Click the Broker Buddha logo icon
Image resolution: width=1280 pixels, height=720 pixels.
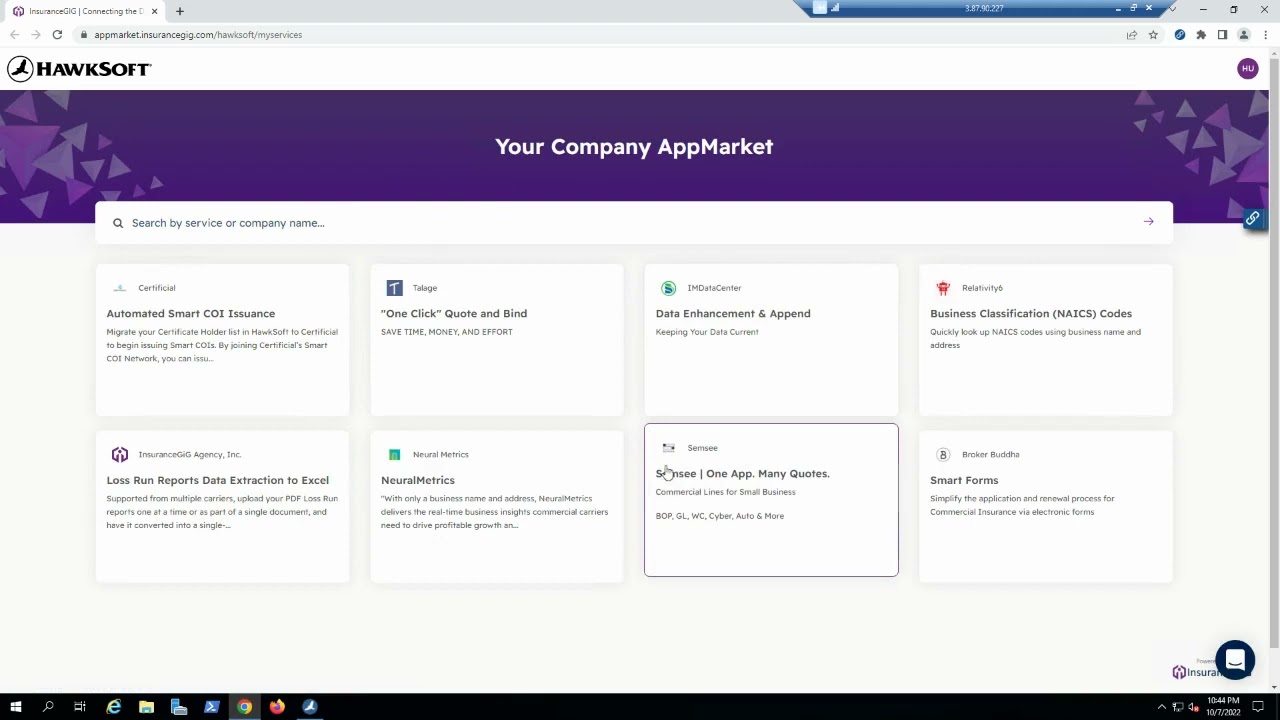click(942, 454)
